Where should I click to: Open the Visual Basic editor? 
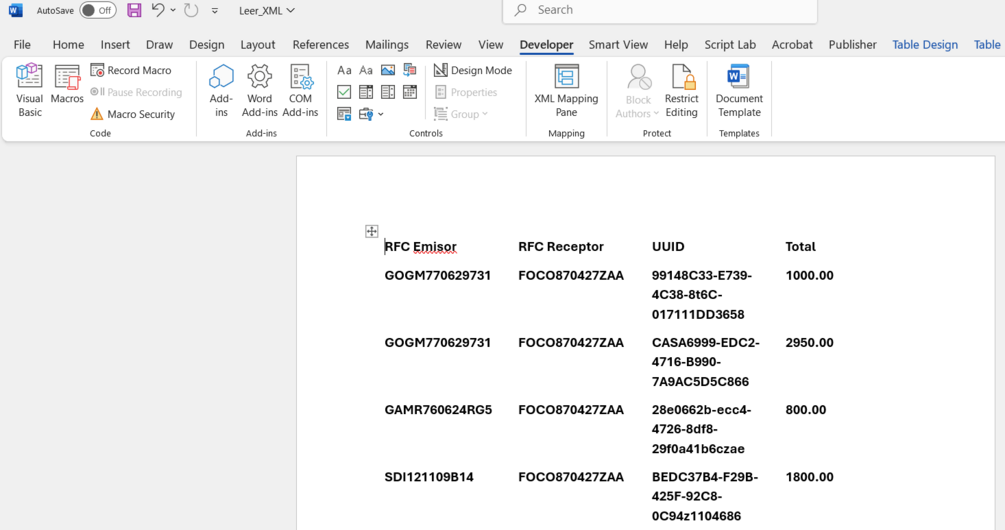coord(29,91)
